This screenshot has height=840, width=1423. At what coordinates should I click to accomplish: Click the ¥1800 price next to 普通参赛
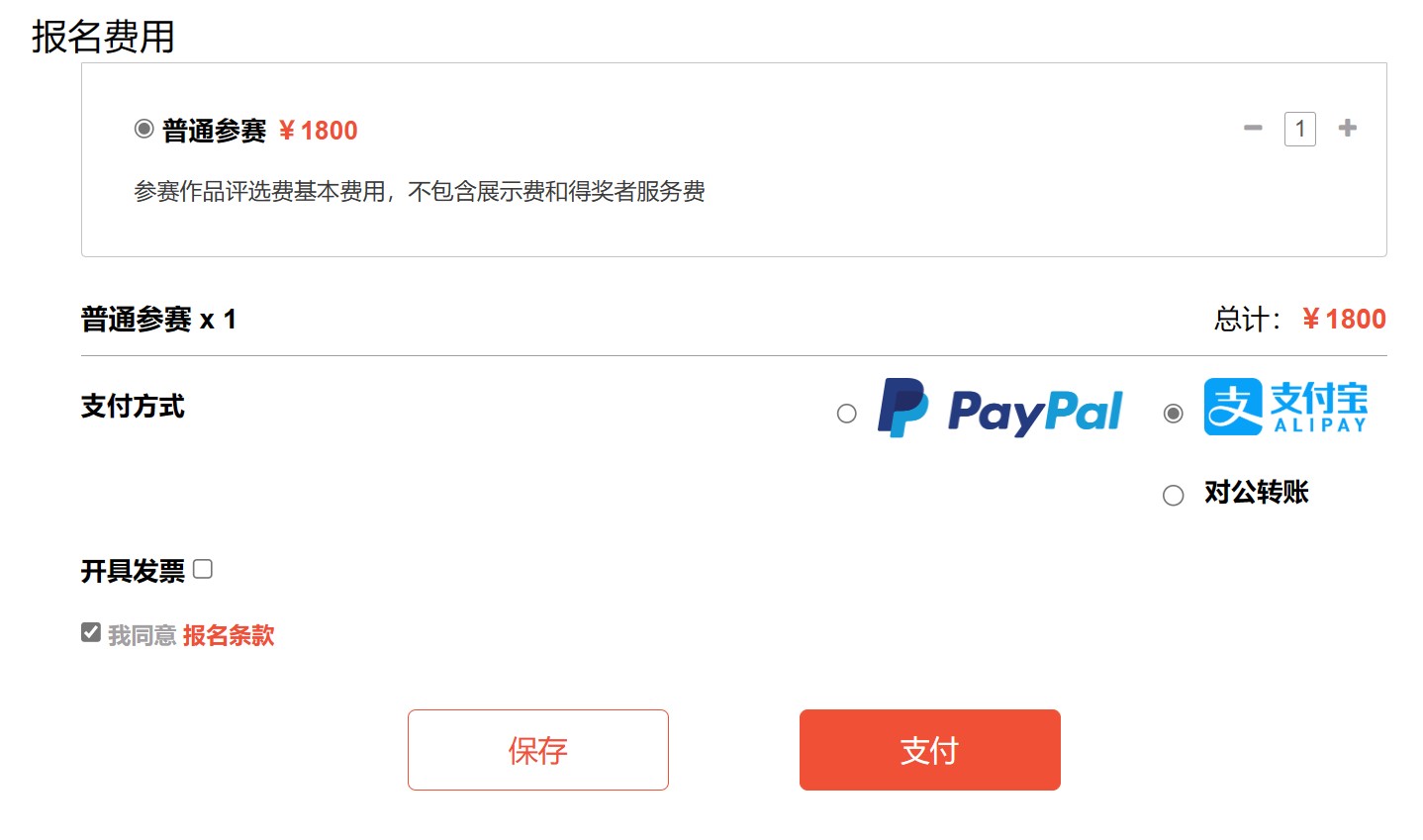click(318, 131)
